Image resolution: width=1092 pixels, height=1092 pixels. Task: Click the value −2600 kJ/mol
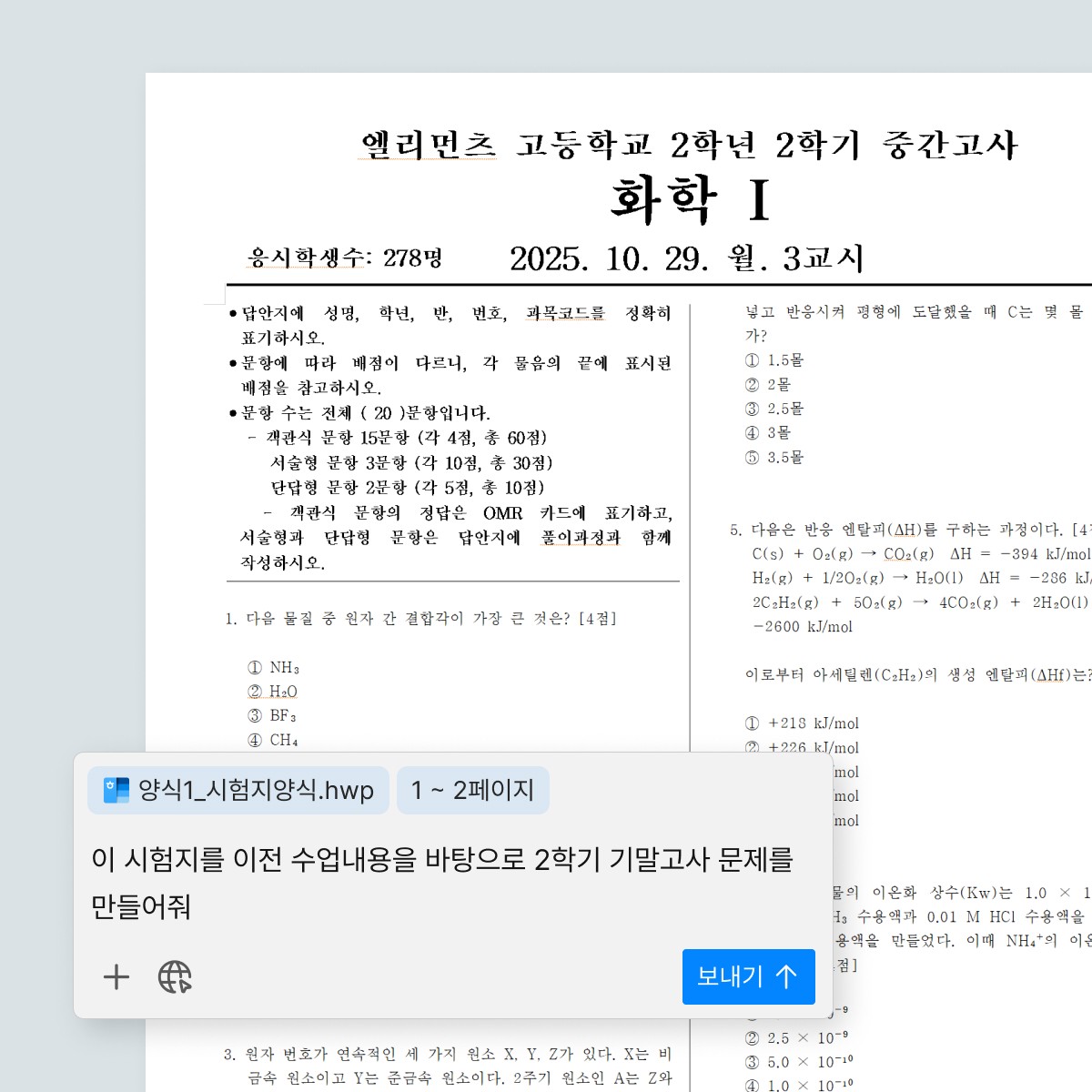803,627
